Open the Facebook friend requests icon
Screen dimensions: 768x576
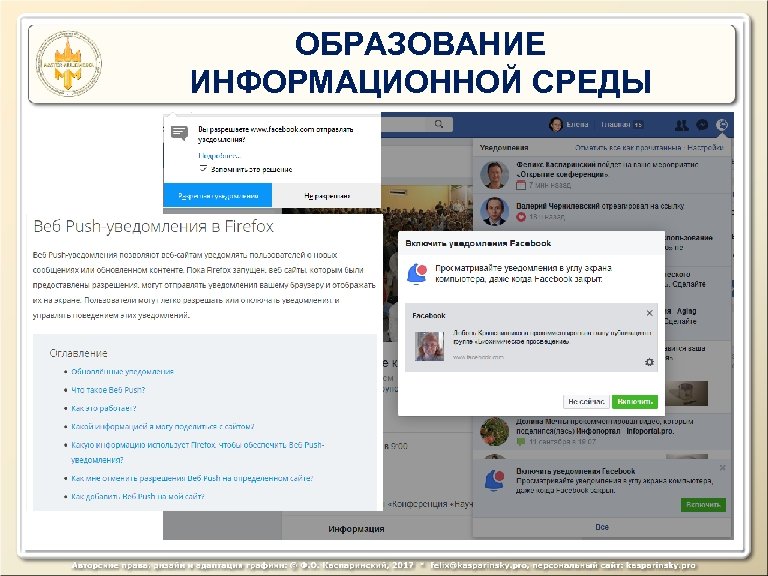tap(681, 125)
